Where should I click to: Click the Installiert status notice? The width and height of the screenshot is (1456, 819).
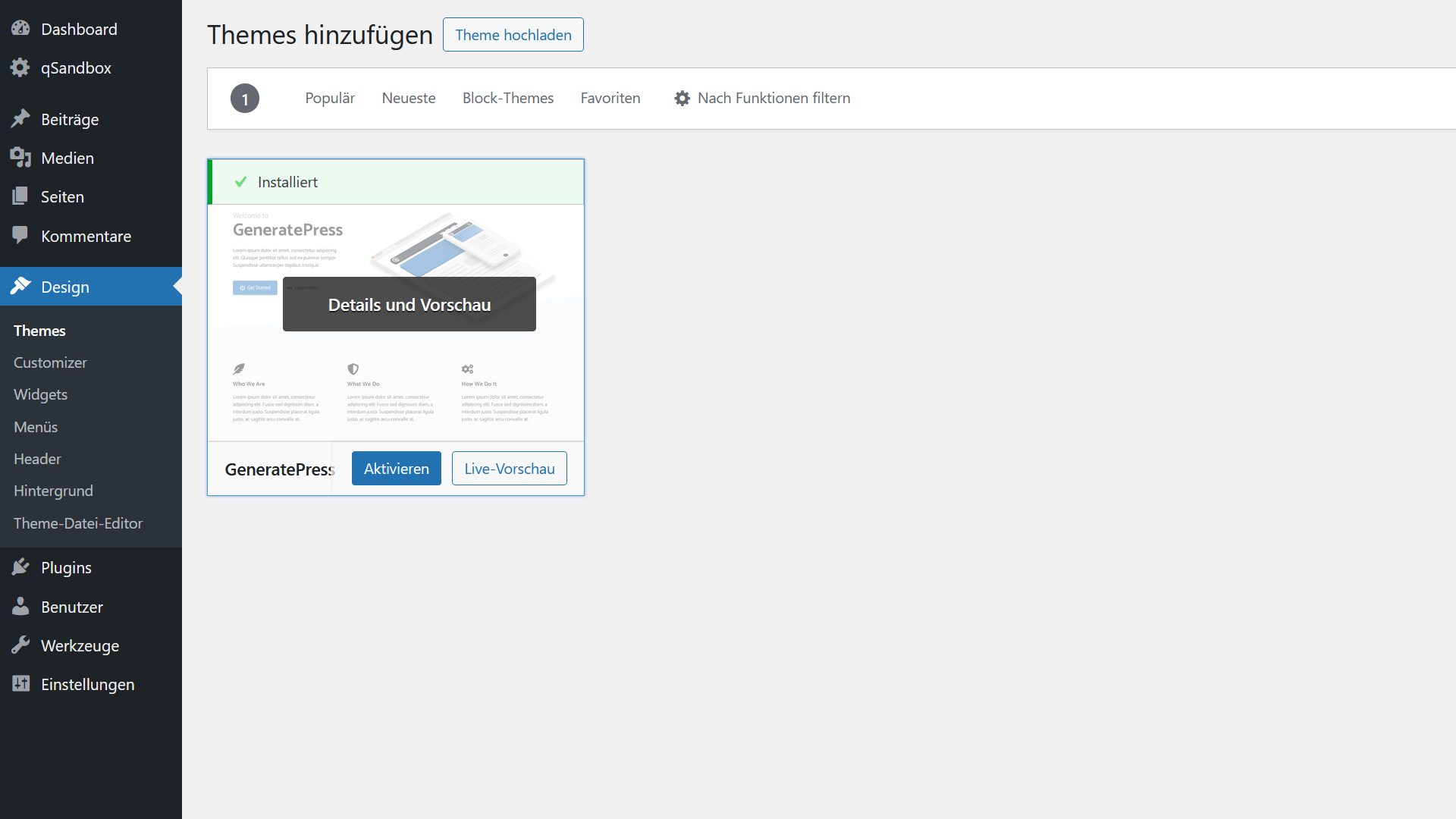tap(396, 182)
